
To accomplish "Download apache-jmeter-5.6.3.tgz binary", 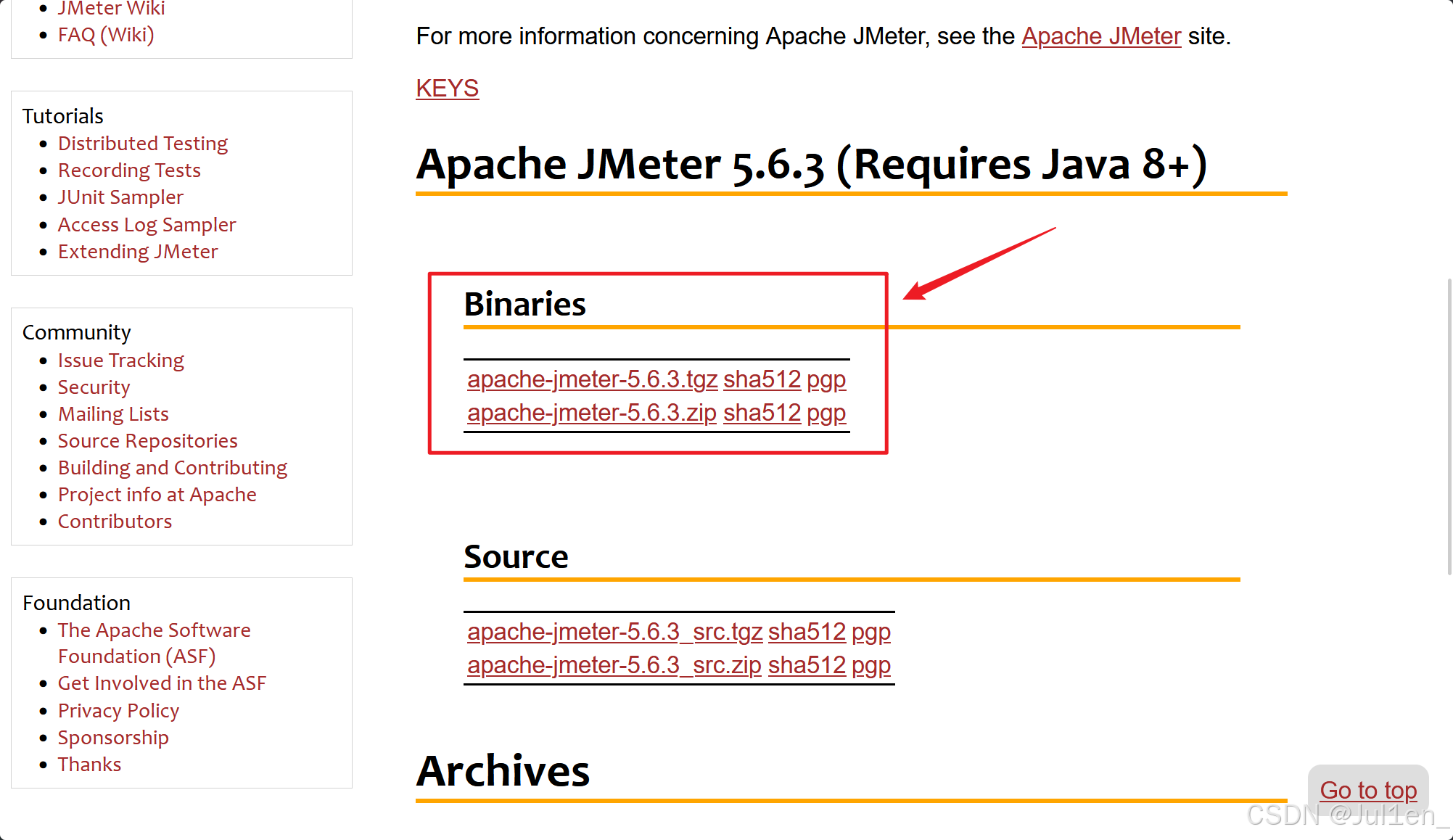I will click(592, 379).
